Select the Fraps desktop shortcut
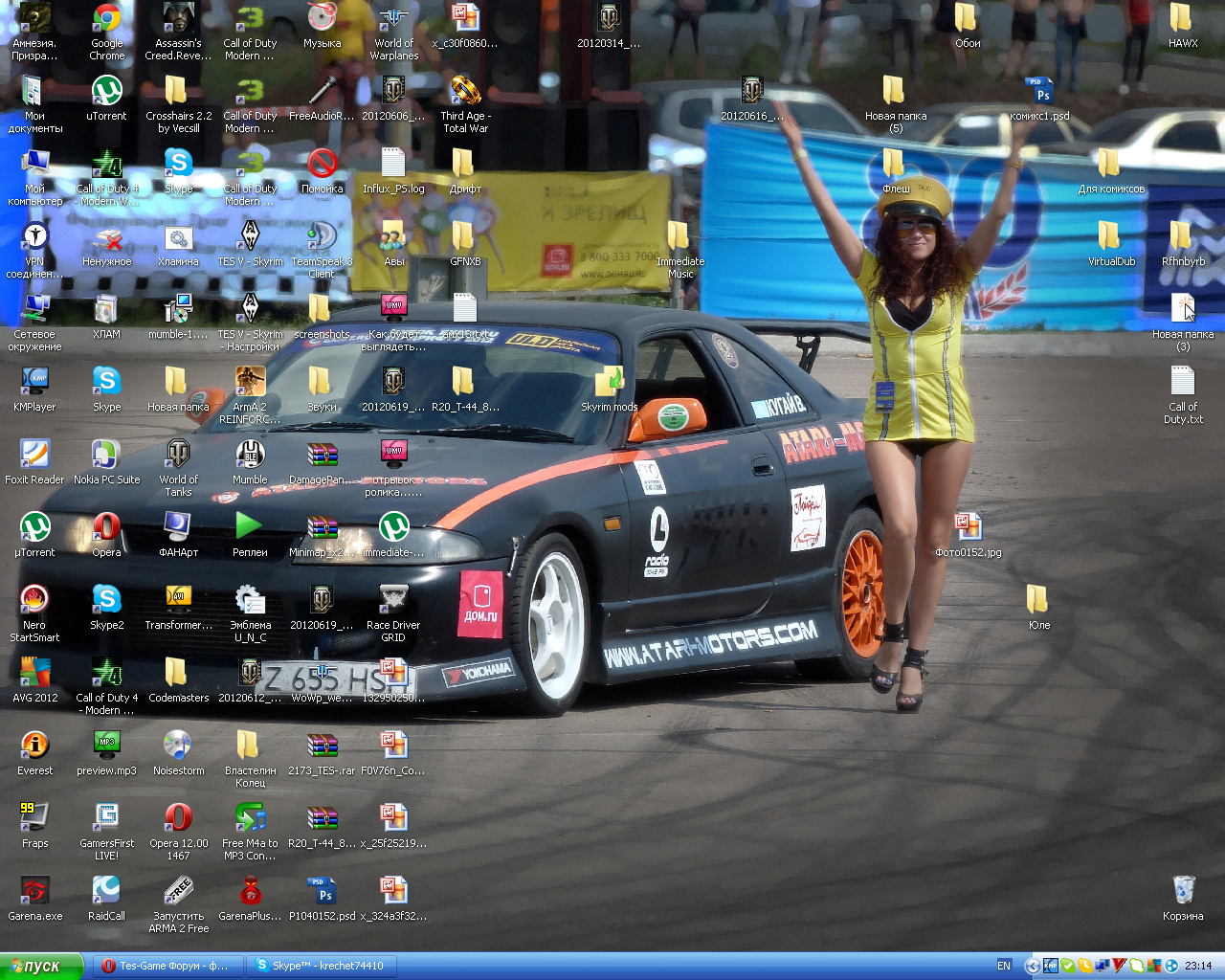 tap(34, 819)
